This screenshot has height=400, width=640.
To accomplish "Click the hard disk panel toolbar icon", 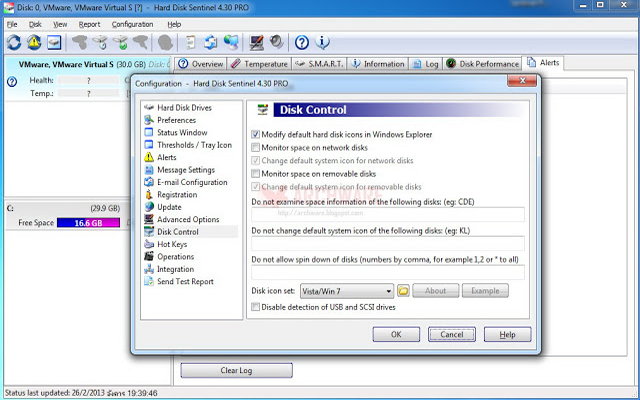I will point(54,42).
